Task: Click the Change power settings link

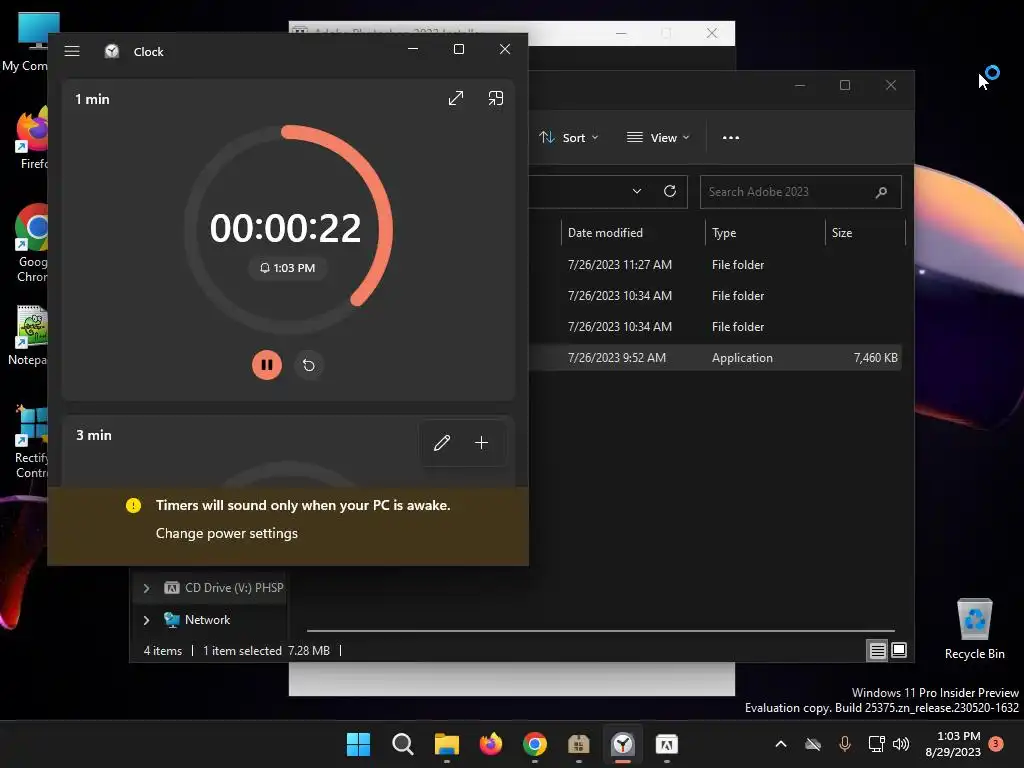Action: click(227, 534)
